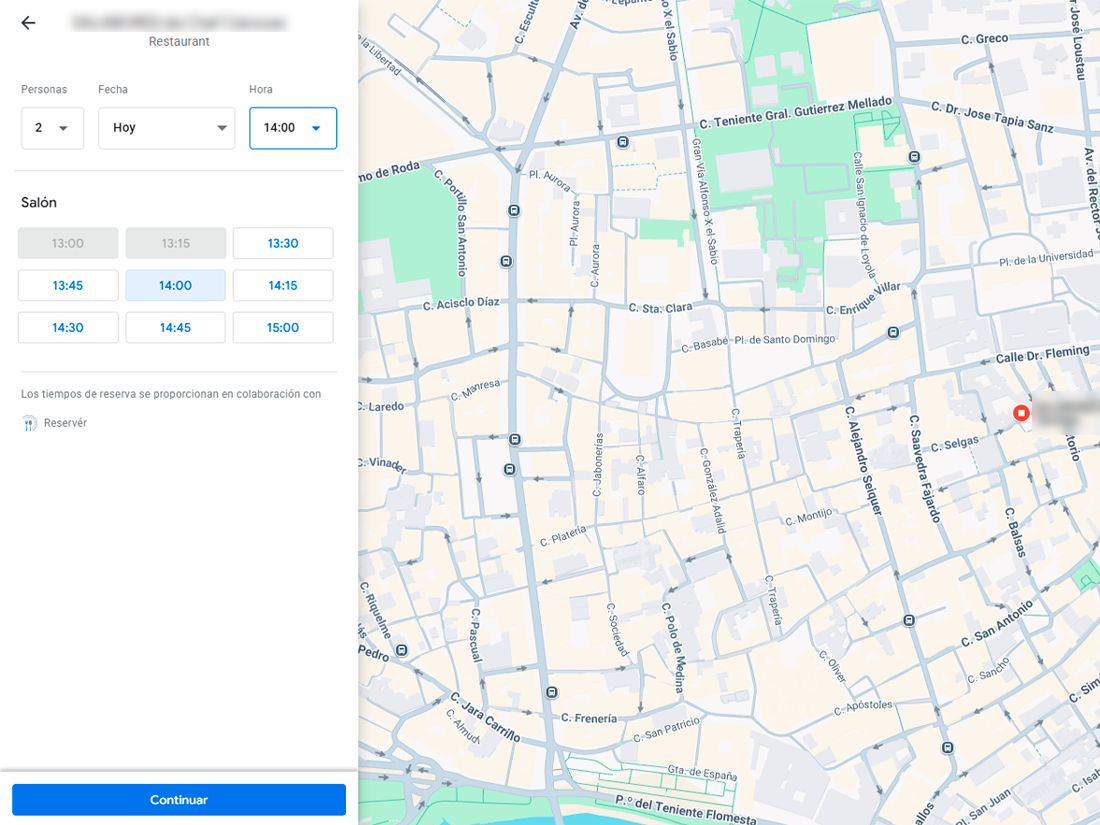The height and width of the screenshot is (825, 1100).
Task: Click the disabled 13:15 time slot
Action: [x=175, y=243]
